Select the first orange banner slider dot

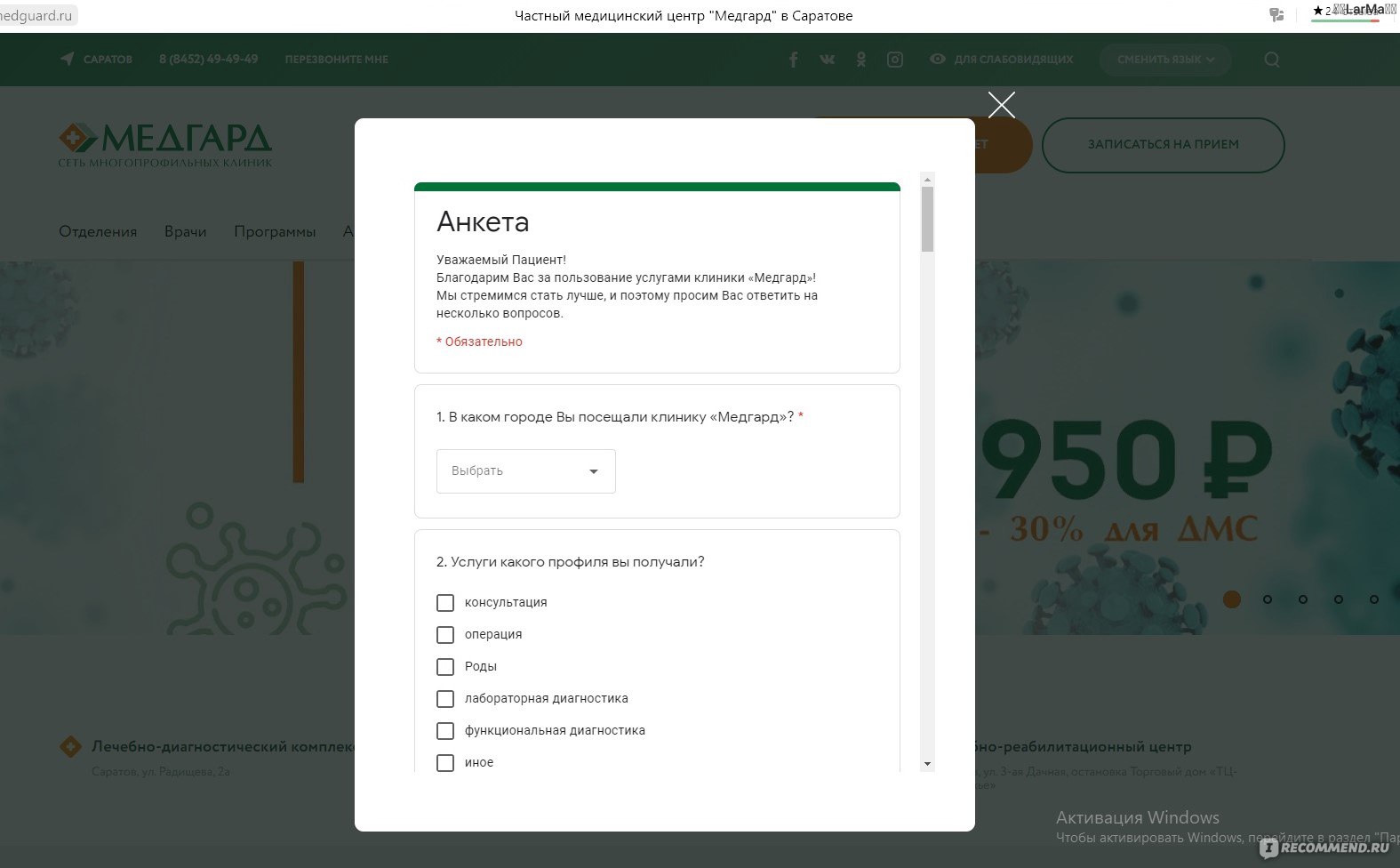(1232, 599)
